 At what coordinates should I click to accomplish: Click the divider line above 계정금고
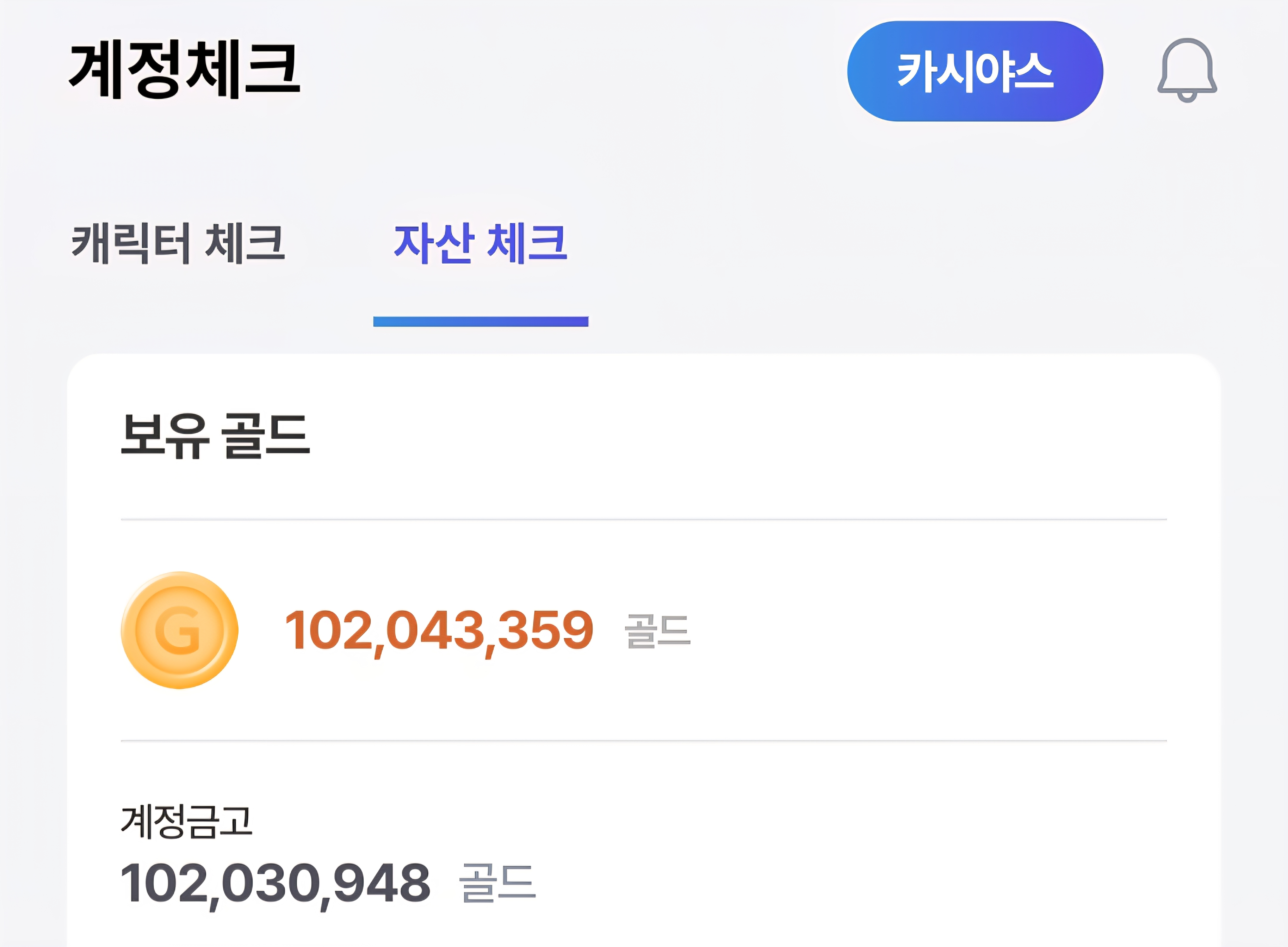click(x=643, y=741)
